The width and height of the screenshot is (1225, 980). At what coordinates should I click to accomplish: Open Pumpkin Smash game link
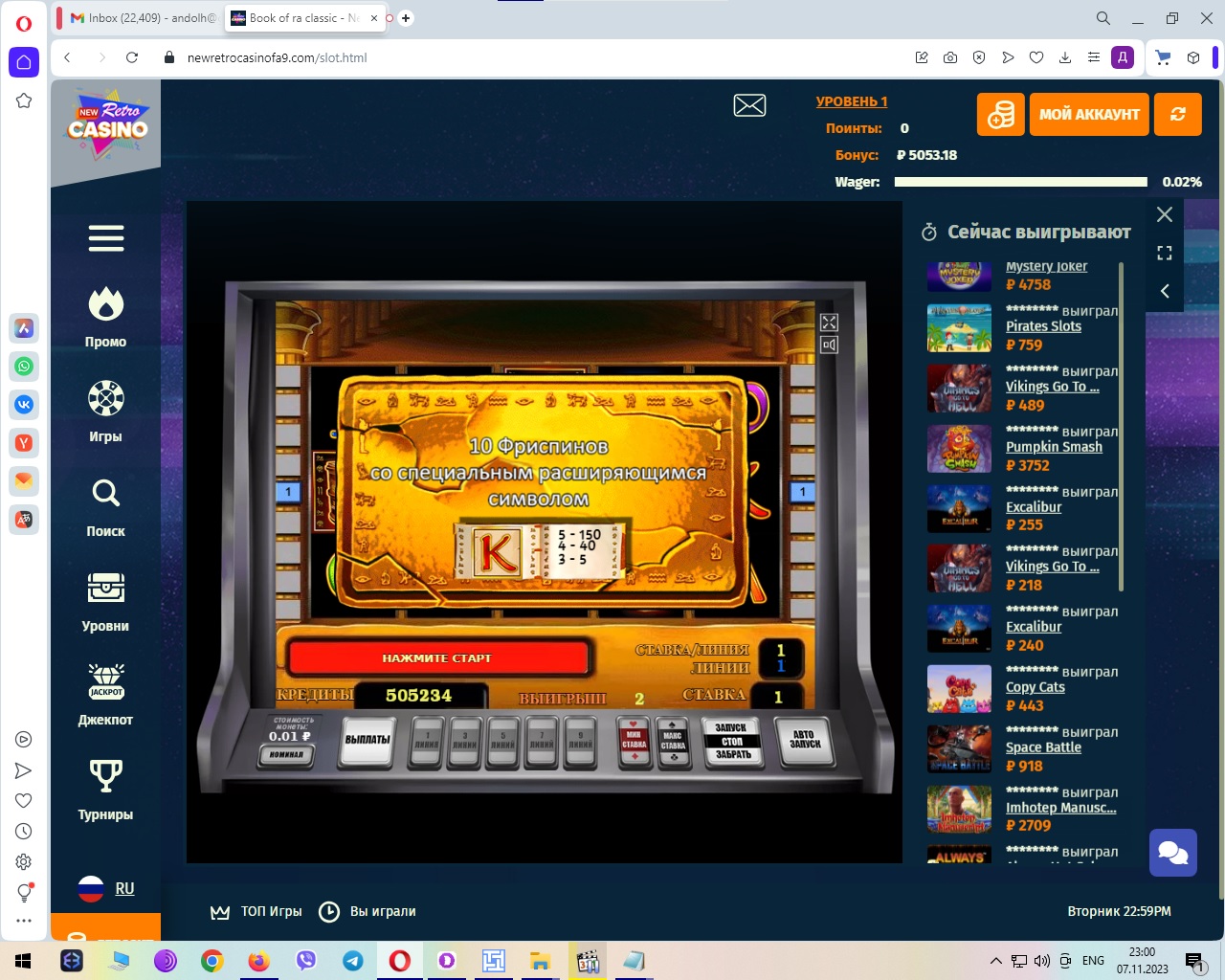[1054, 447]
